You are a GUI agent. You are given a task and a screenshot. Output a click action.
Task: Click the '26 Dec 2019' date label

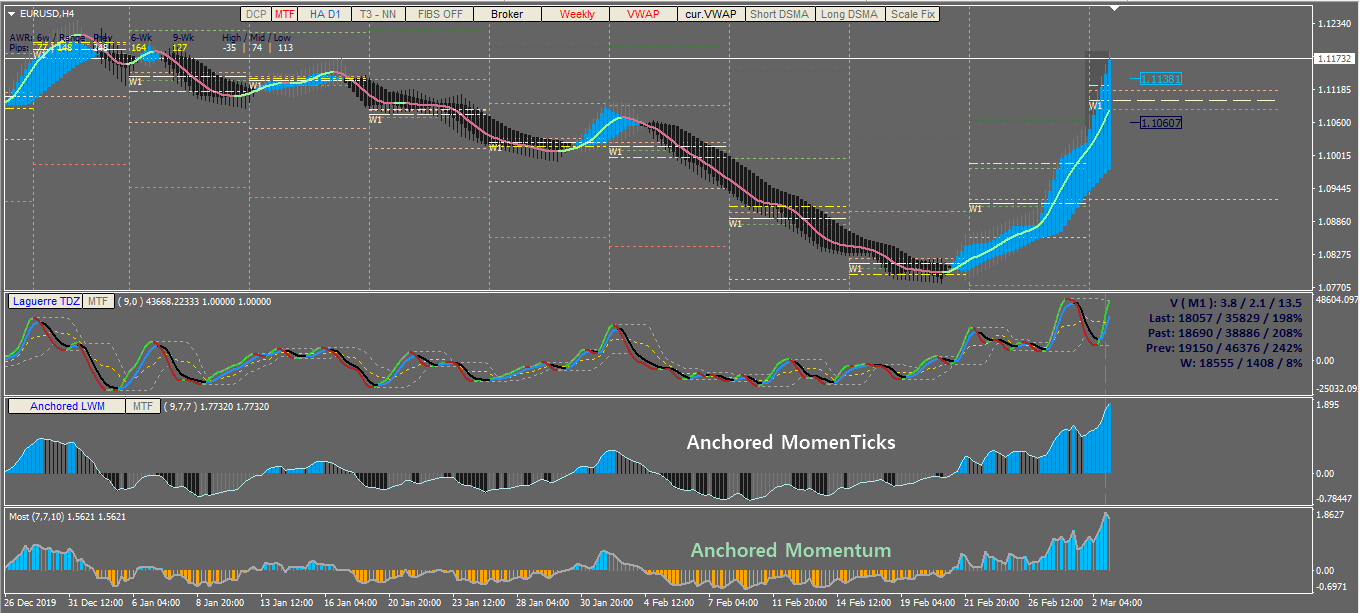click(x=29, y=604)
